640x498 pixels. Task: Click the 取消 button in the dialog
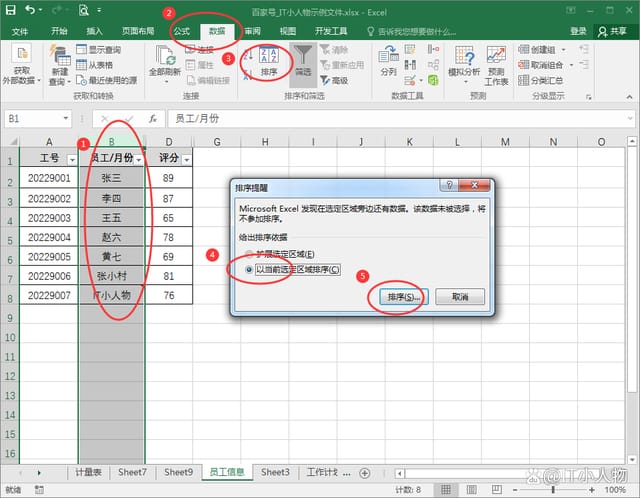tap(460, 297)
